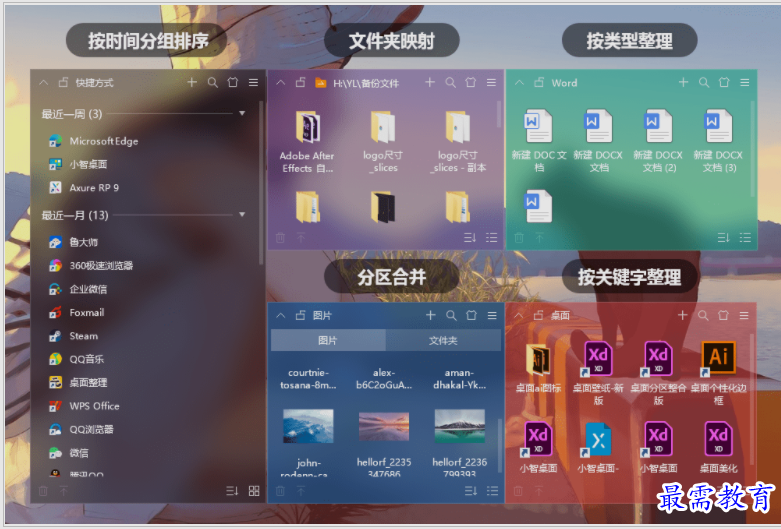781x529 pixels.
Task: Collapse the Word panel with chevron
Action: tap(519, 83)
